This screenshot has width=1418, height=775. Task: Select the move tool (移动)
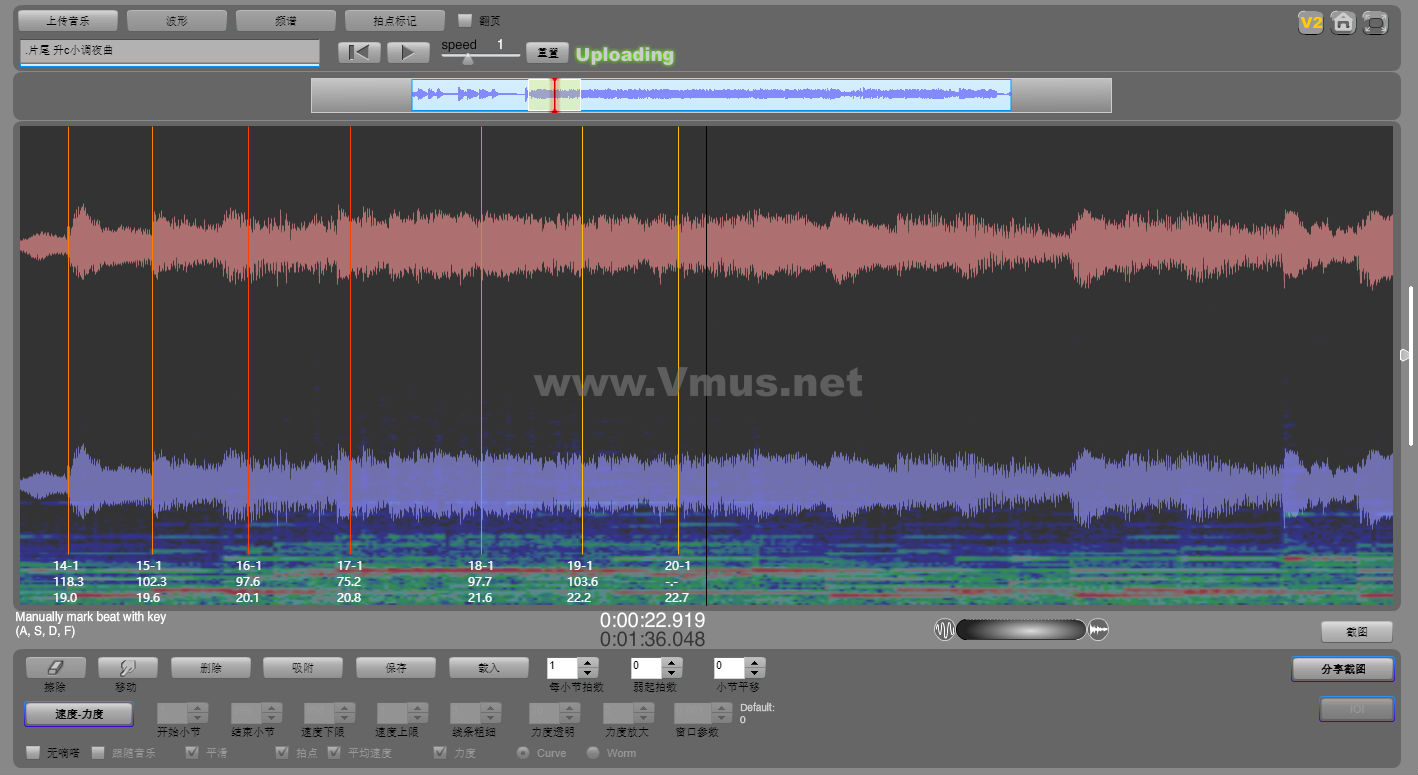coord(128,667)
